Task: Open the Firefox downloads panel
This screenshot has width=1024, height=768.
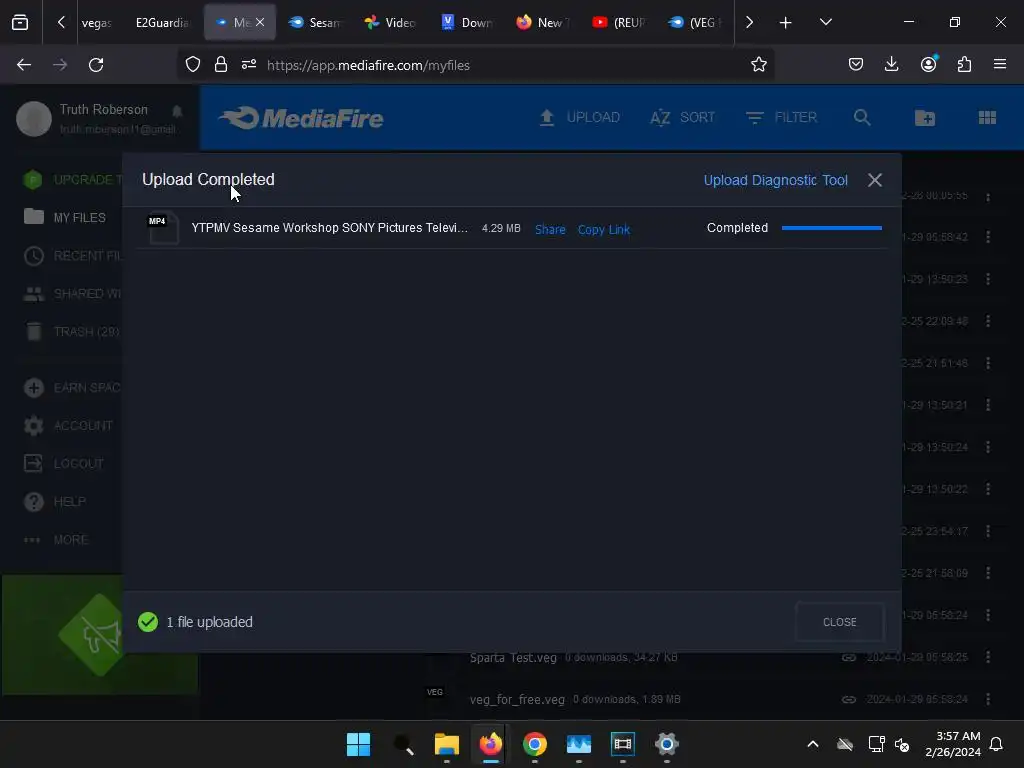Action: [891, 64]
